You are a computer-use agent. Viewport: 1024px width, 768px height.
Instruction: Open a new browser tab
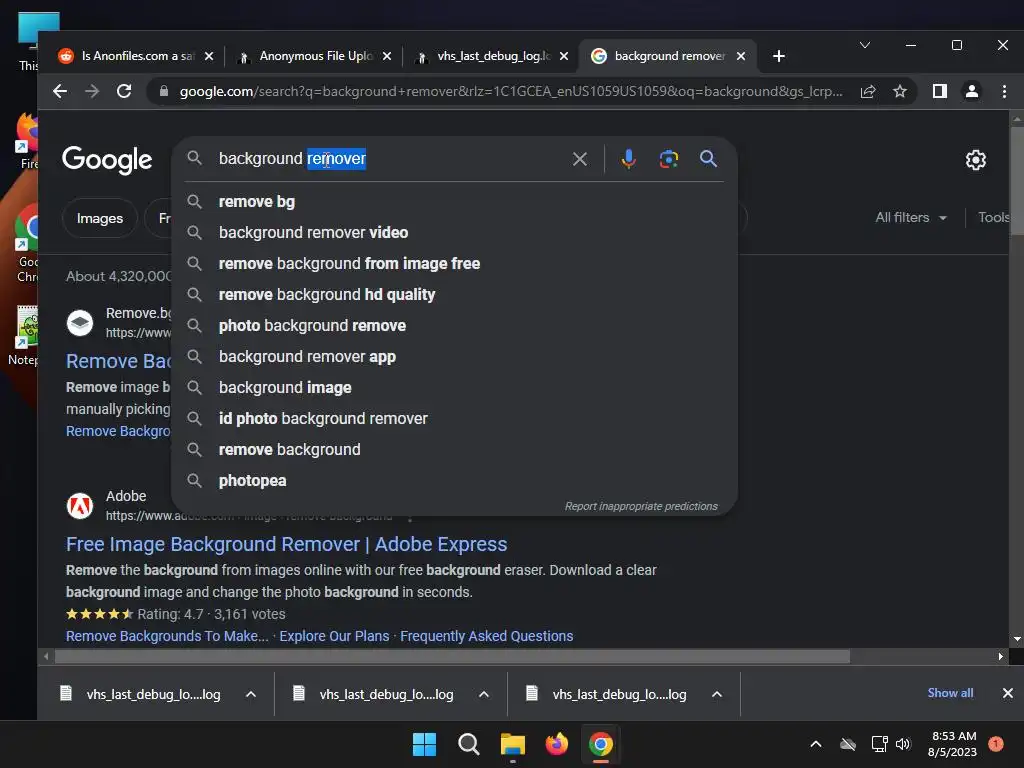pyautogui.click(x=778, y=56)
